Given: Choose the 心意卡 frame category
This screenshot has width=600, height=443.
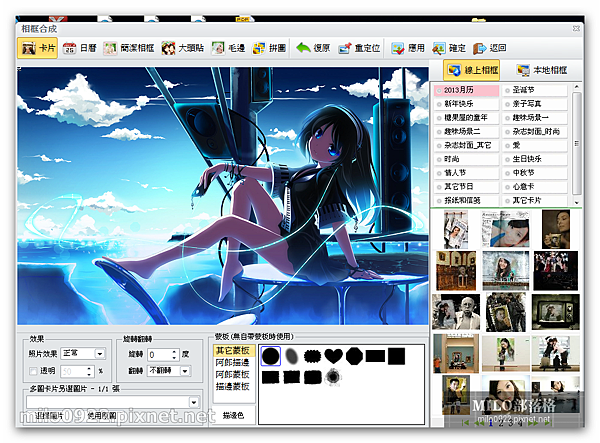Looking at the screenshot, I should pyautogui.click(x=535, y=187).
